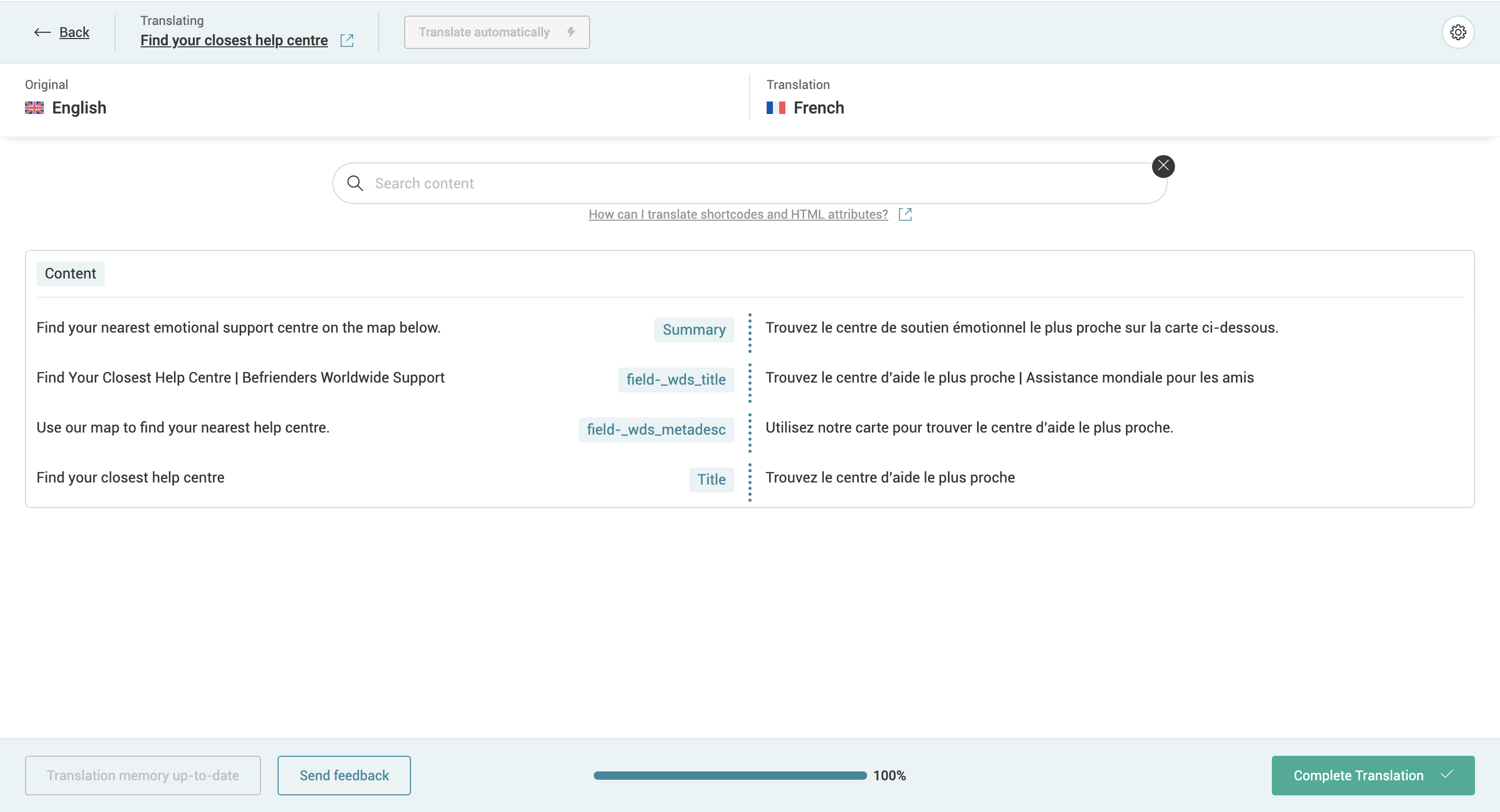Click the Summary field tag
1500x812 pixels.
pos(694,330)
